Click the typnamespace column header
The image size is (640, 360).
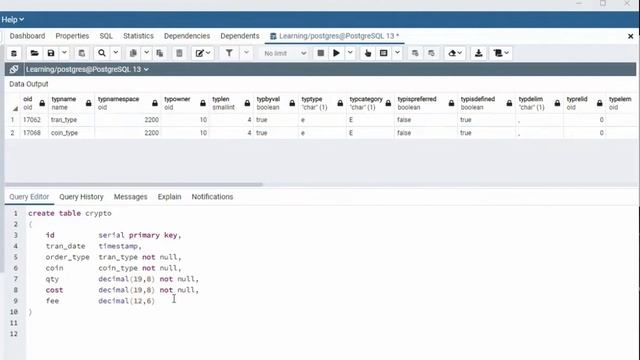(x=128, y=103)
